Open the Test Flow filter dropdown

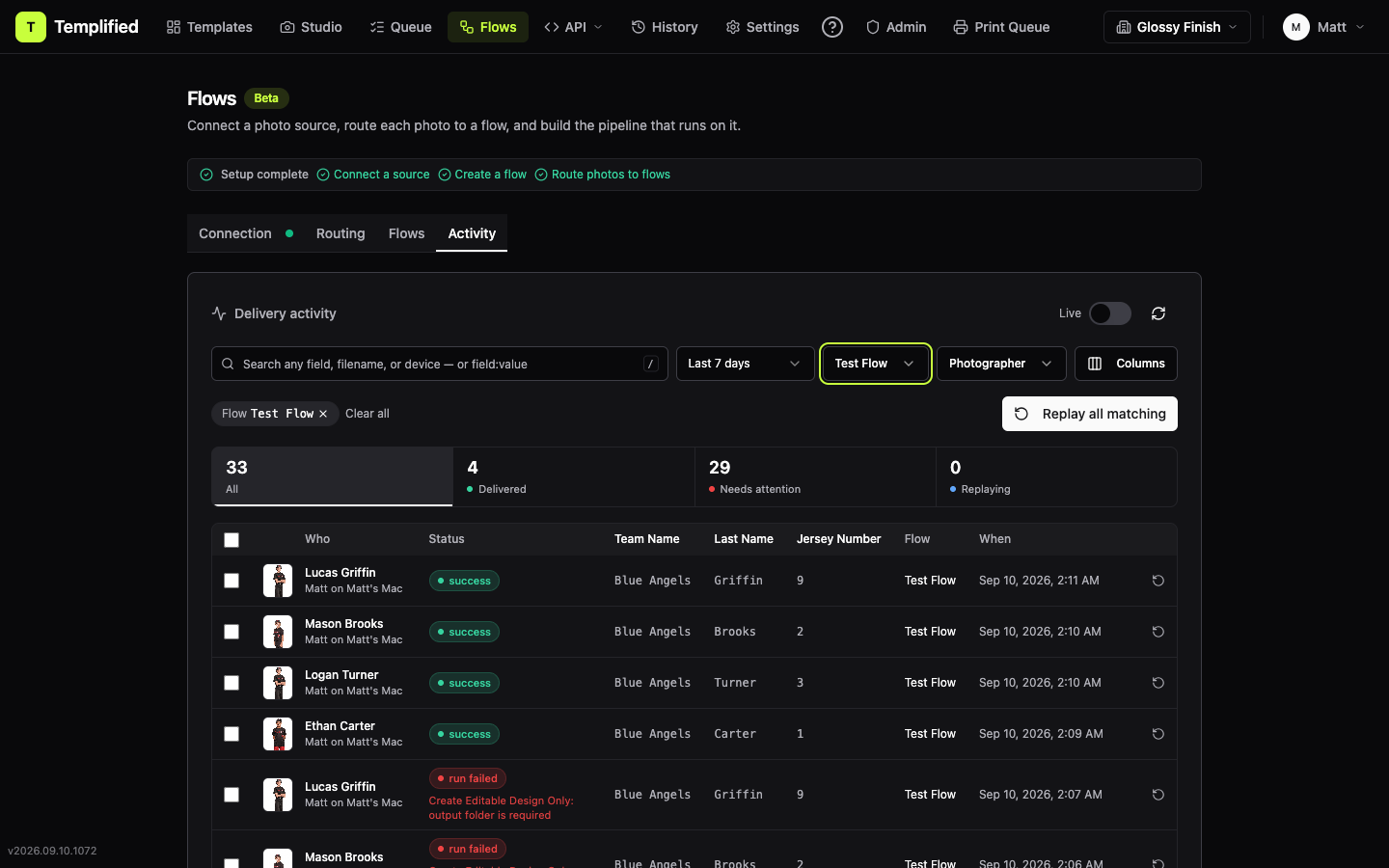point(875,364)
